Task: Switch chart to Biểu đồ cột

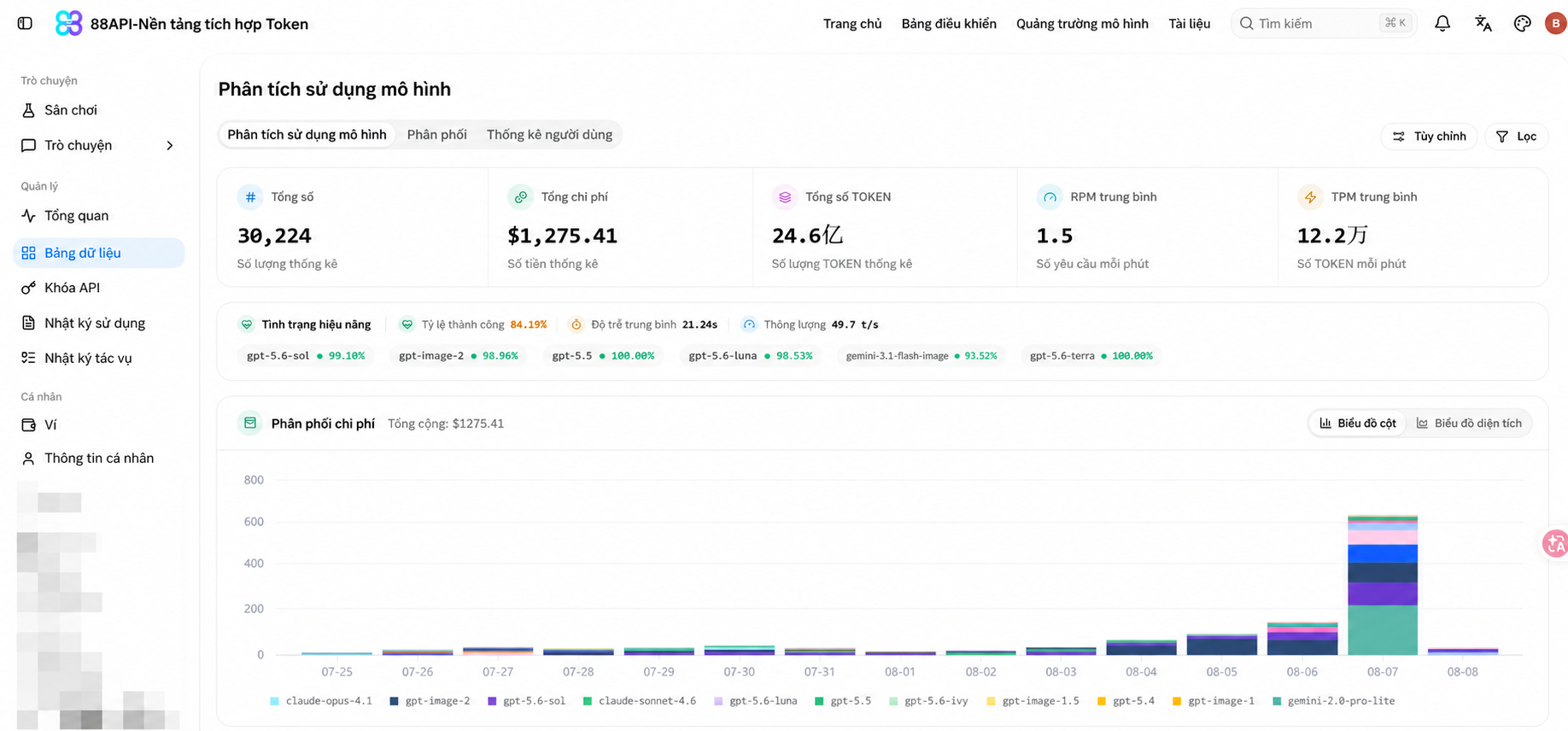Action: point(1358,424)
